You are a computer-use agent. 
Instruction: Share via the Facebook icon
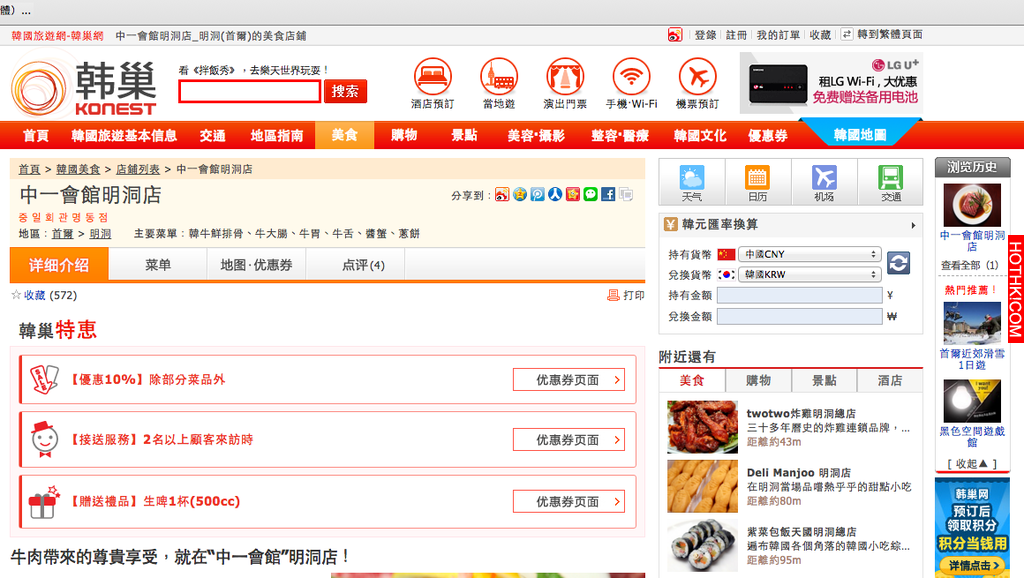[x=608, y=195]
